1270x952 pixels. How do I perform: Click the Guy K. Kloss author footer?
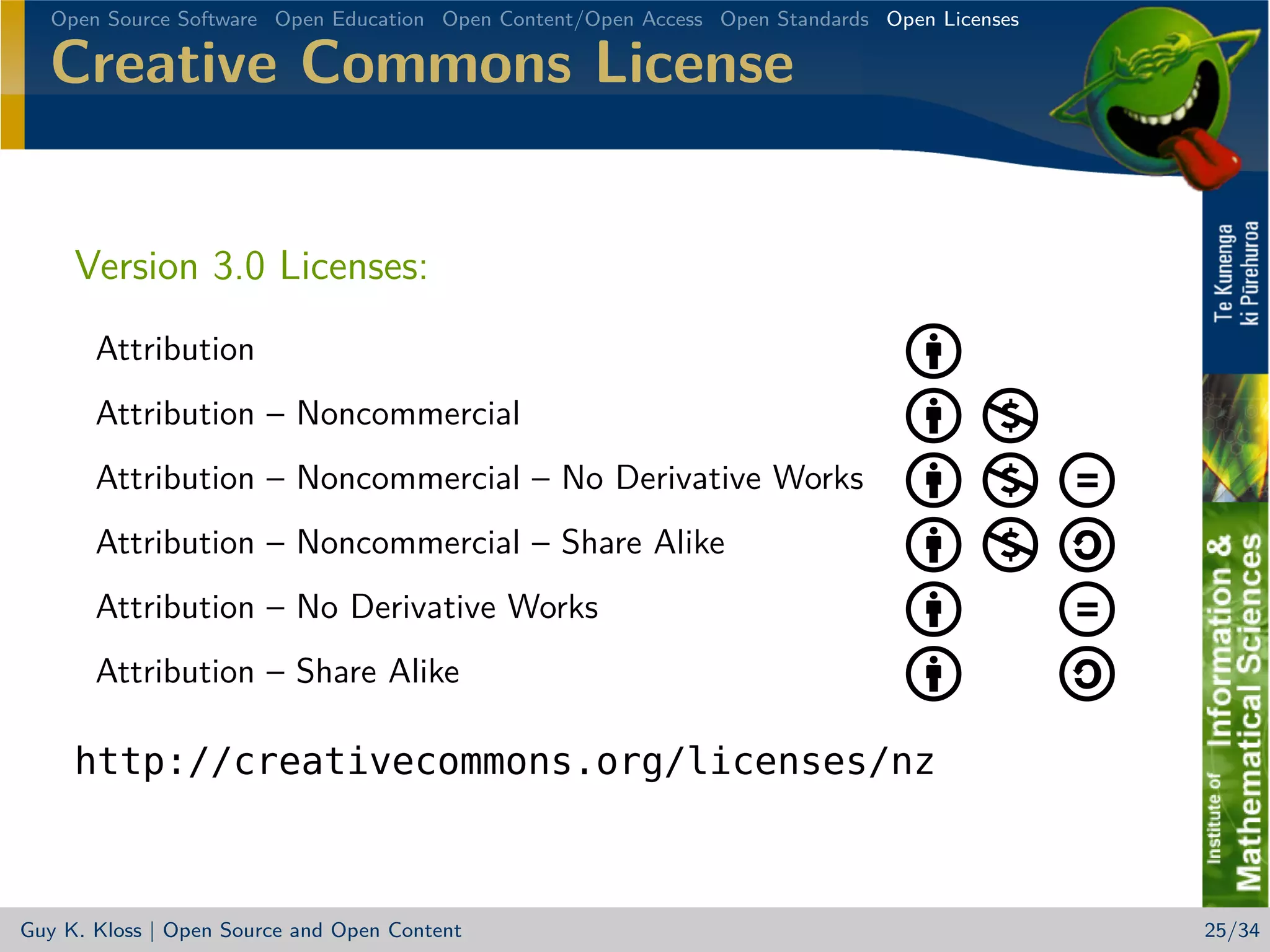[81, 930]
